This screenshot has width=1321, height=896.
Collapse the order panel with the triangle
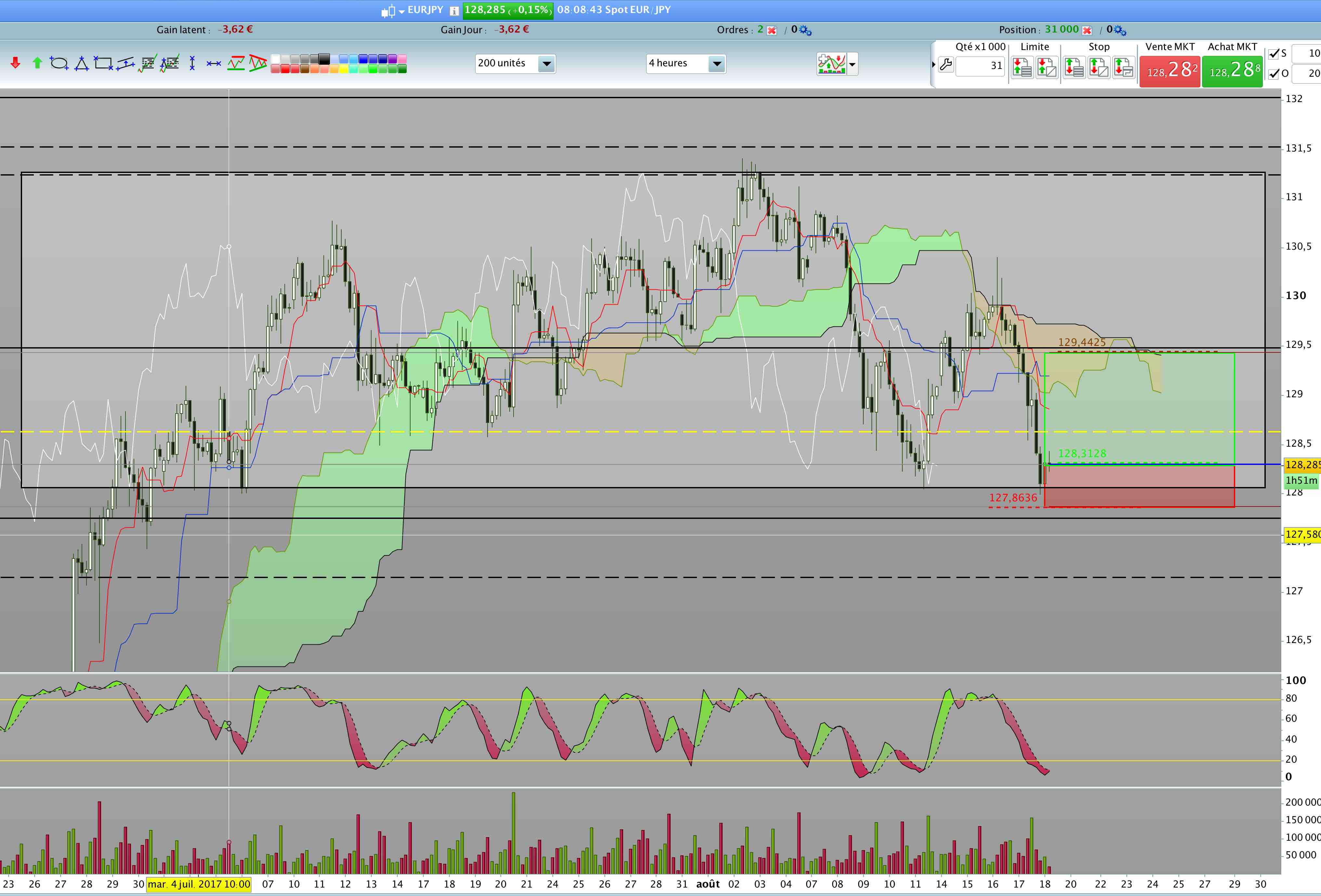pos(933,65)
